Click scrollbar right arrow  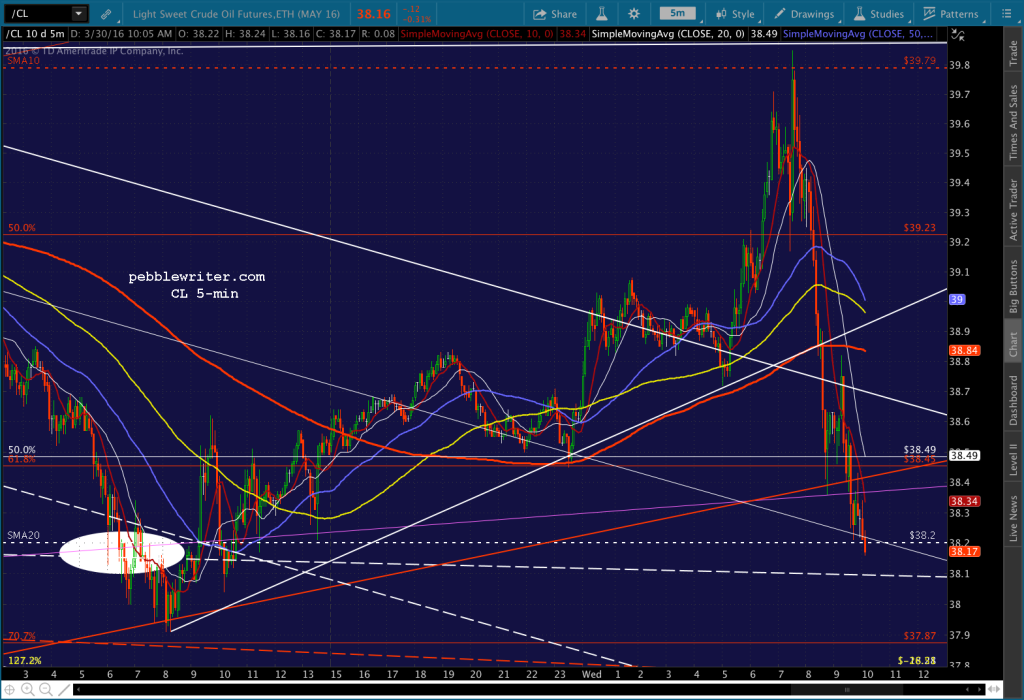[x=979, y=689]
